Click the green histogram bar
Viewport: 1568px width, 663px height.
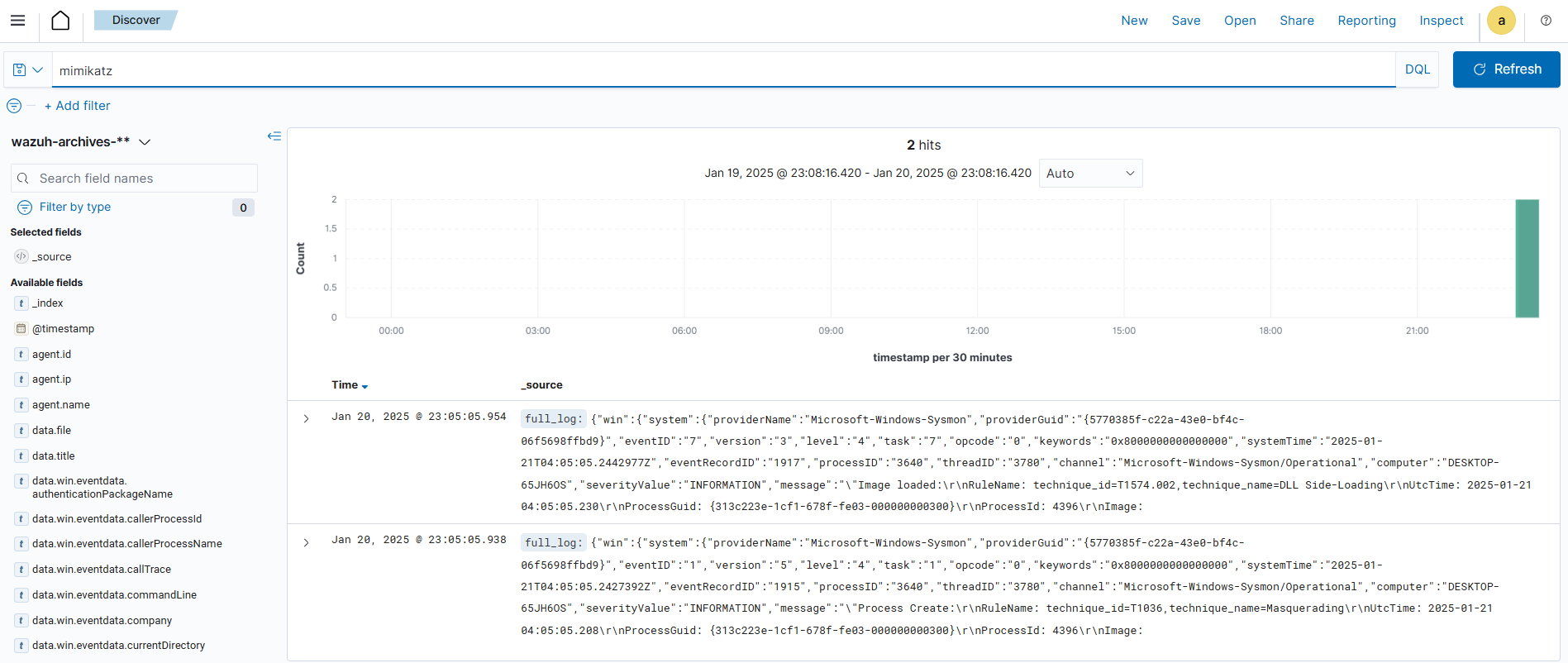(x=1527, y=258)
